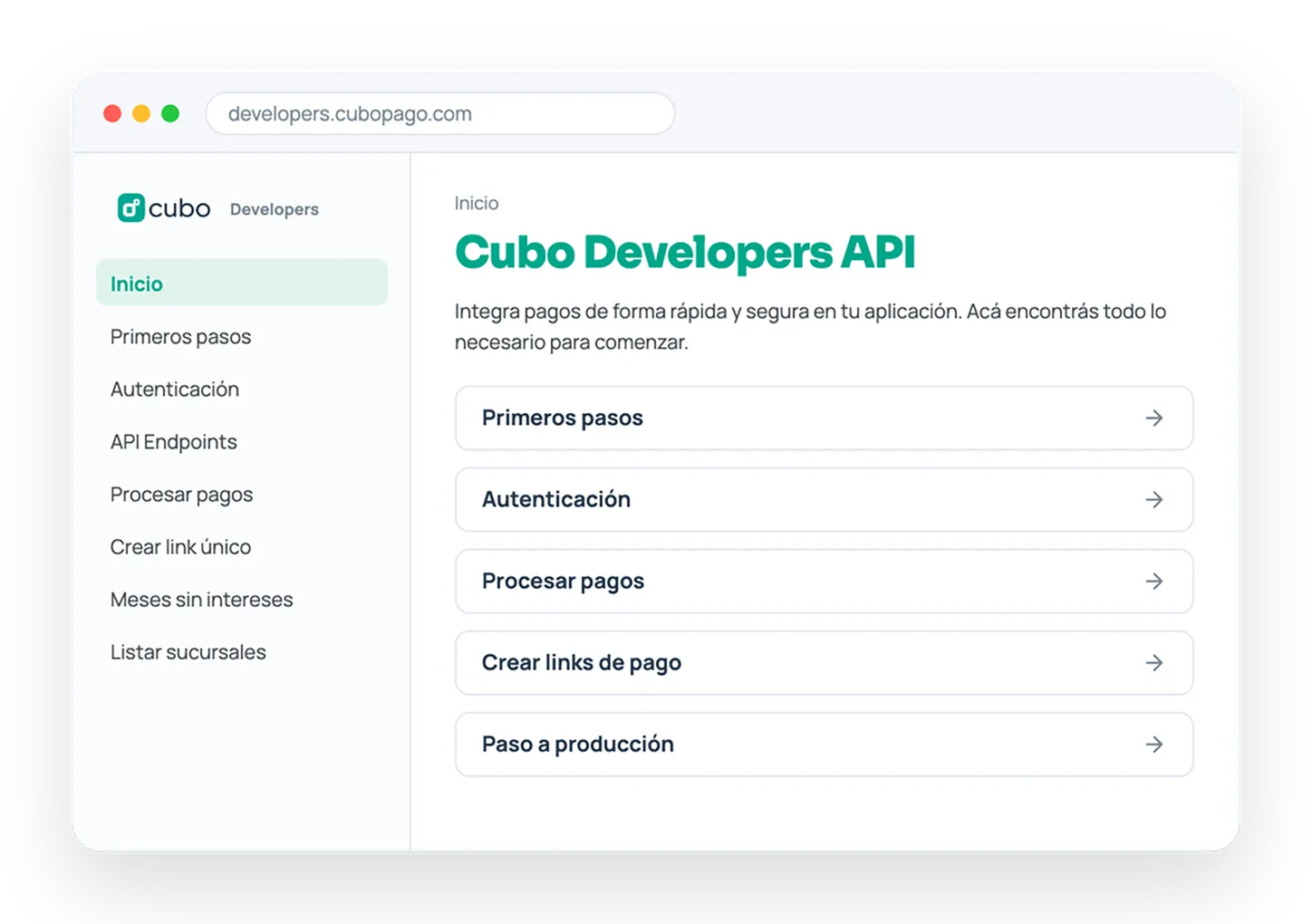Click the yellow minimize window dot
This screenshot has height=924, width=1312.
coord(141,113)
